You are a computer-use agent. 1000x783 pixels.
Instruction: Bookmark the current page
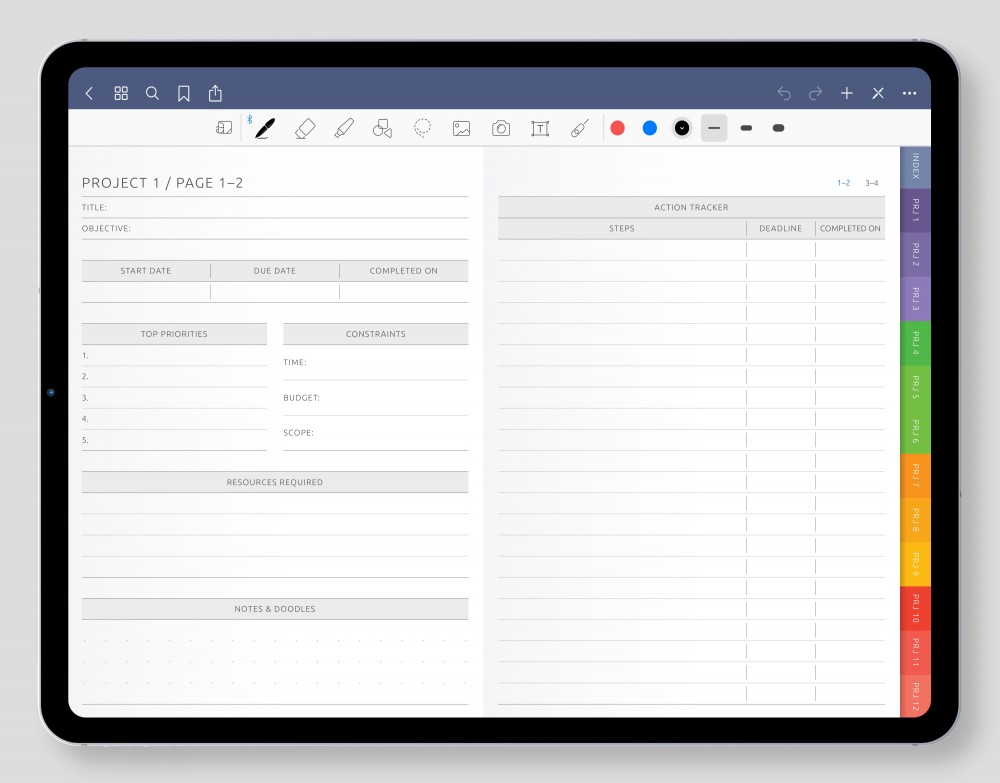pos(184,94)
